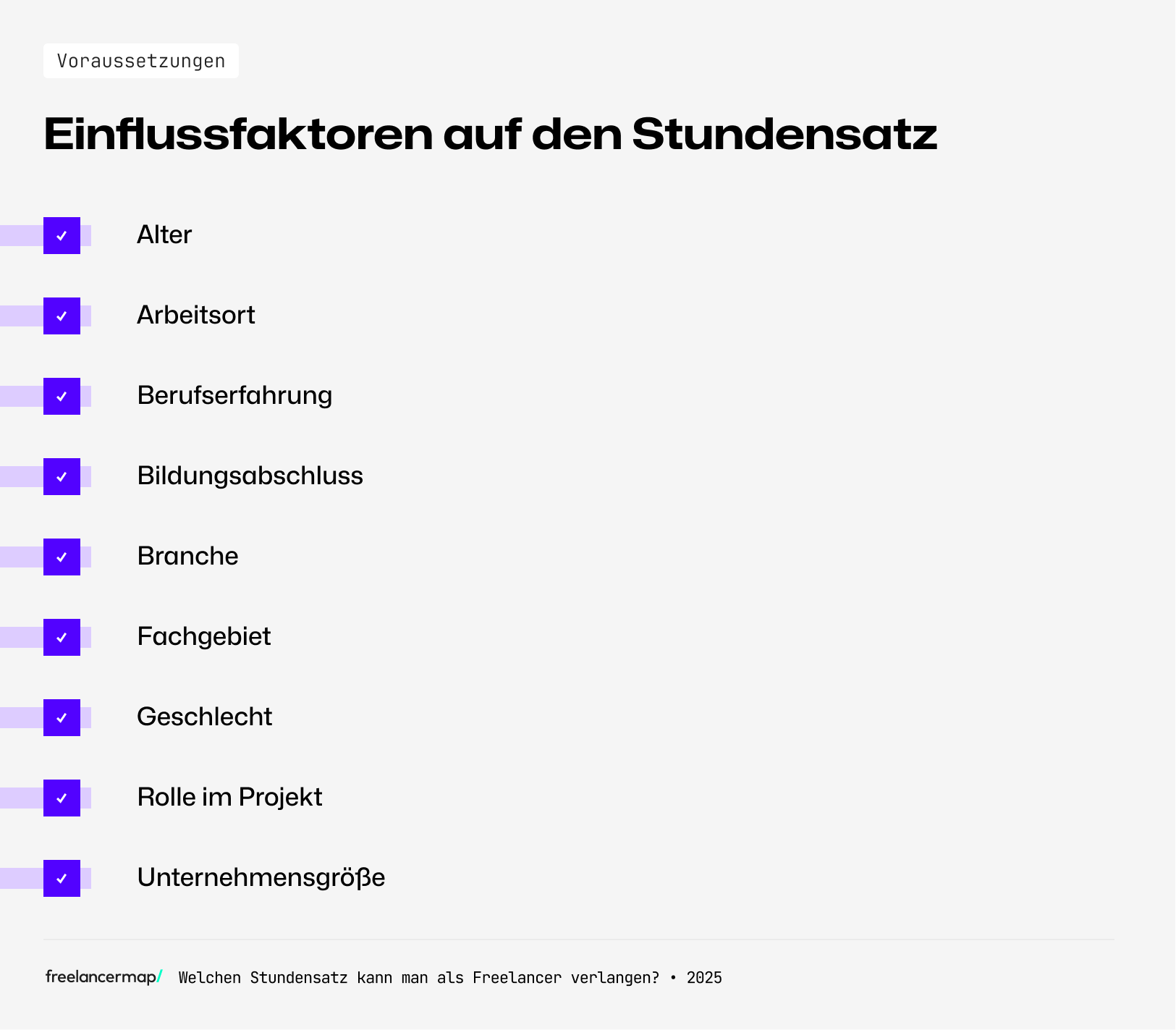The image size is (1176, 1030).
Task: Select the Alter label text
Action: pyautogui.click(x=164, y=235)
